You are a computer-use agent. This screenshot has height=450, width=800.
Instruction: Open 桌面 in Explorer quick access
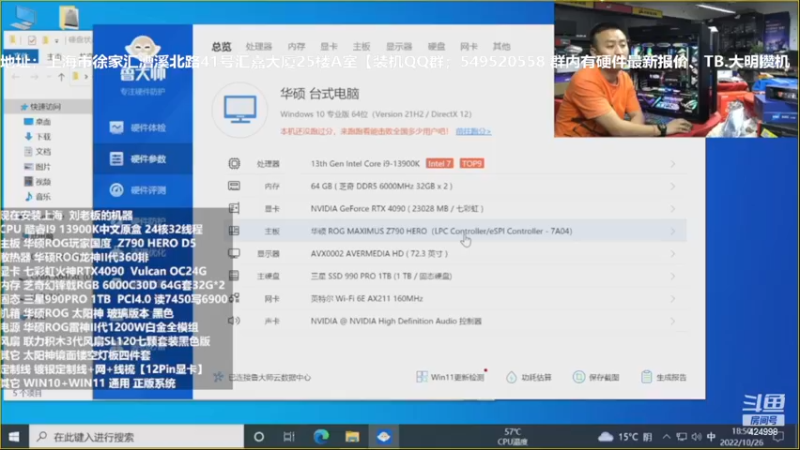pos(43,121)
